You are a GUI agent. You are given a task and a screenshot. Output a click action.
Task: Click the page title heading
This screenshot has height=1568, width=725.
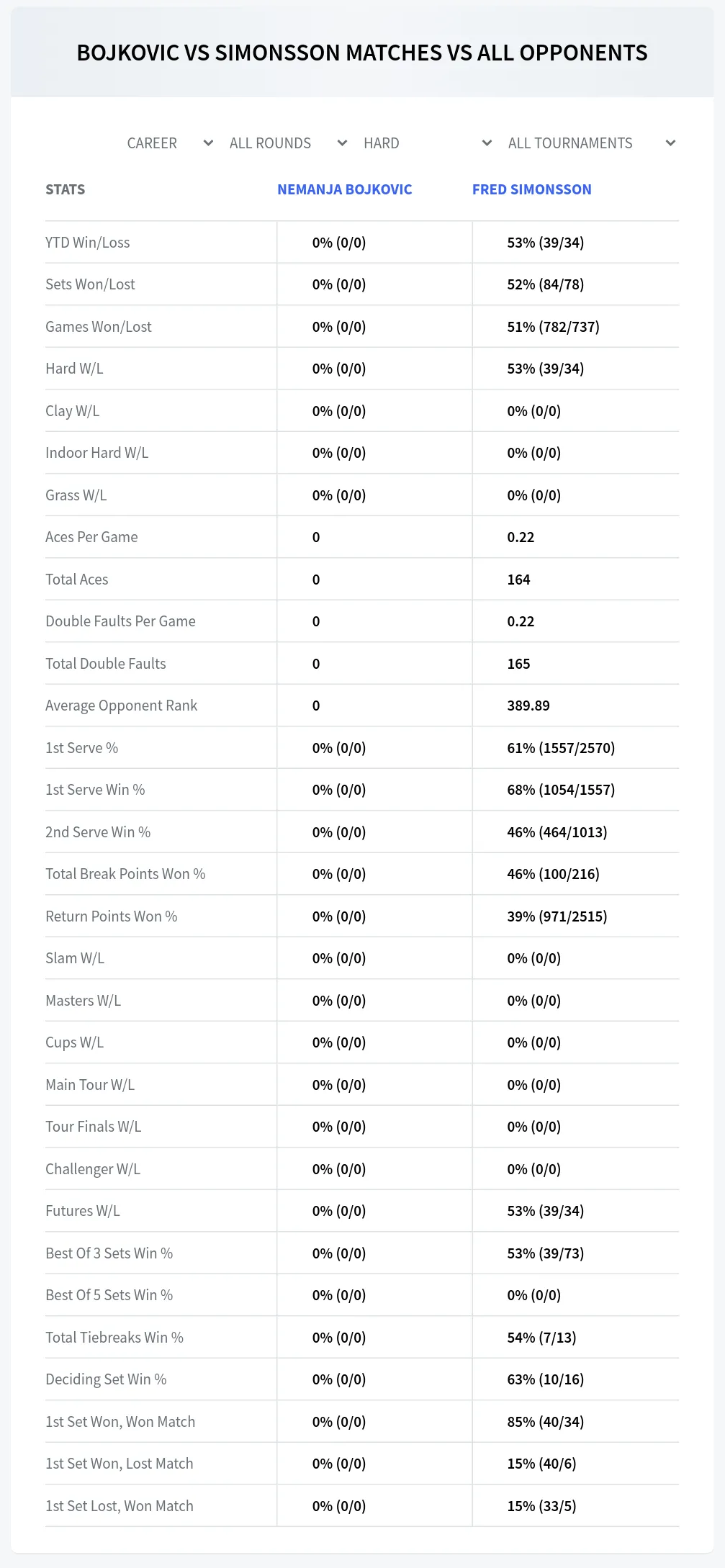pos(362,53)
